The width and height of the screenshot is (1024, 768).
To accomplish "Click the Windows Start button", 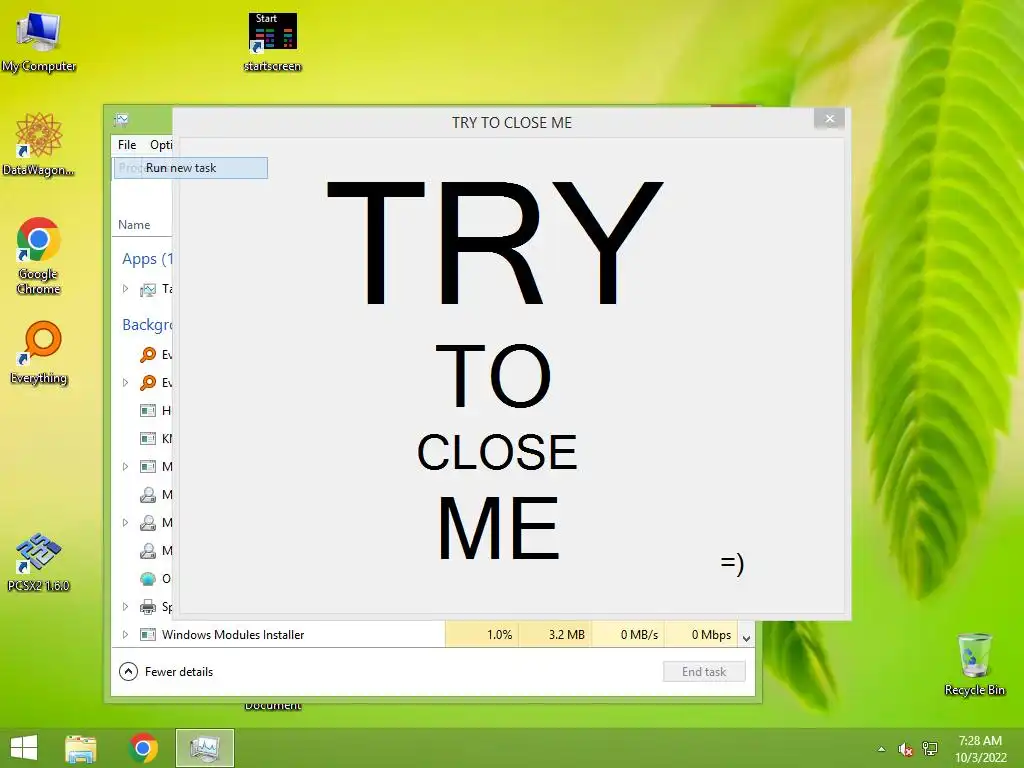I will pyautogui.click(x=24, y=748).
